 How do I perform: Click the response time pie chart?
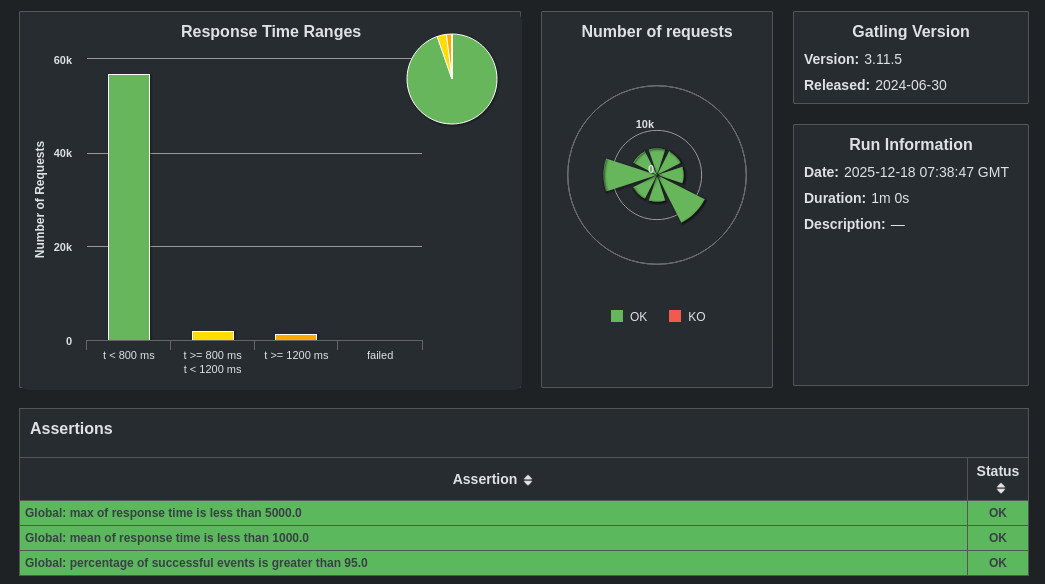452,79
